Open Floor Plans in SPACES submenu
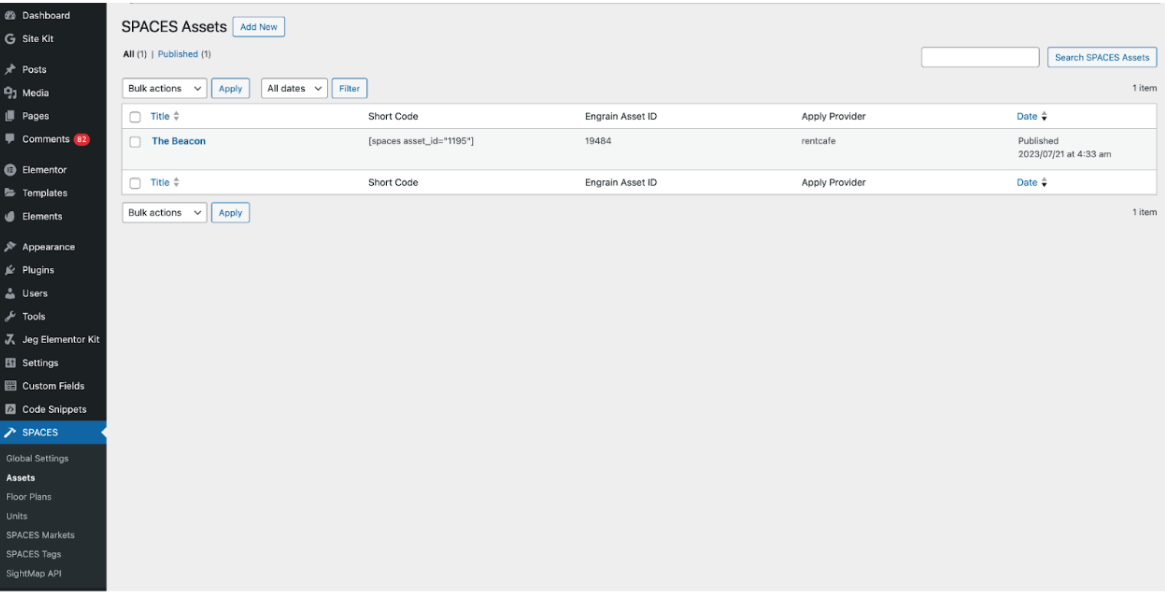This screenshot has height=593, width=1165. tap(29, 496)
